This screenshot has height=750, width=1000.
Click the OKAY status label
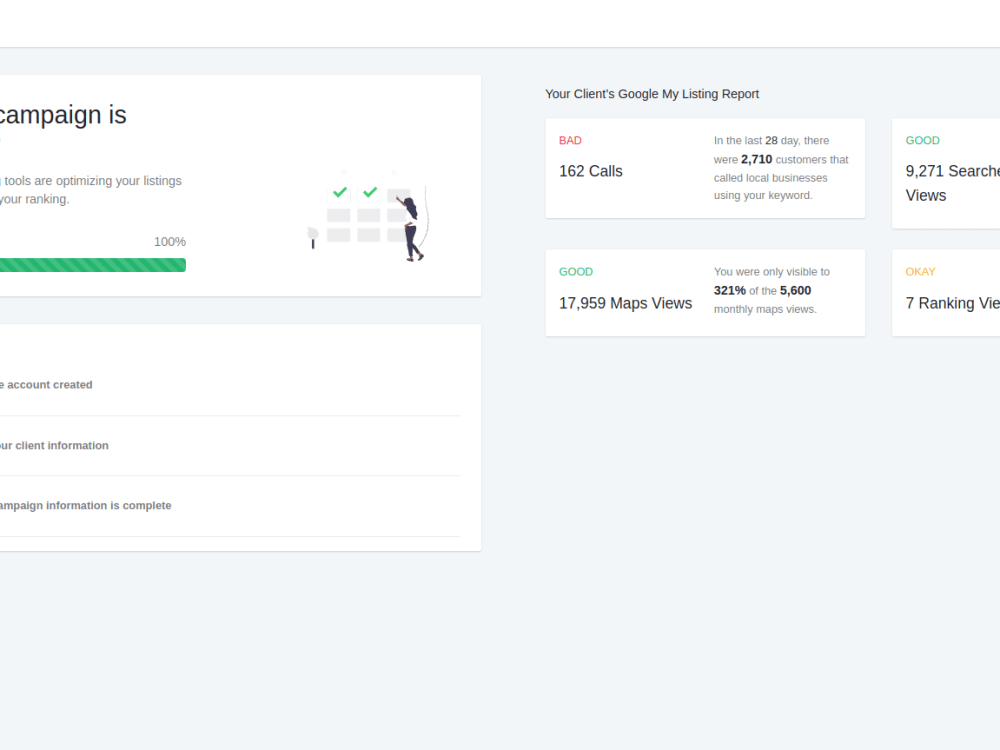(920, 272)
